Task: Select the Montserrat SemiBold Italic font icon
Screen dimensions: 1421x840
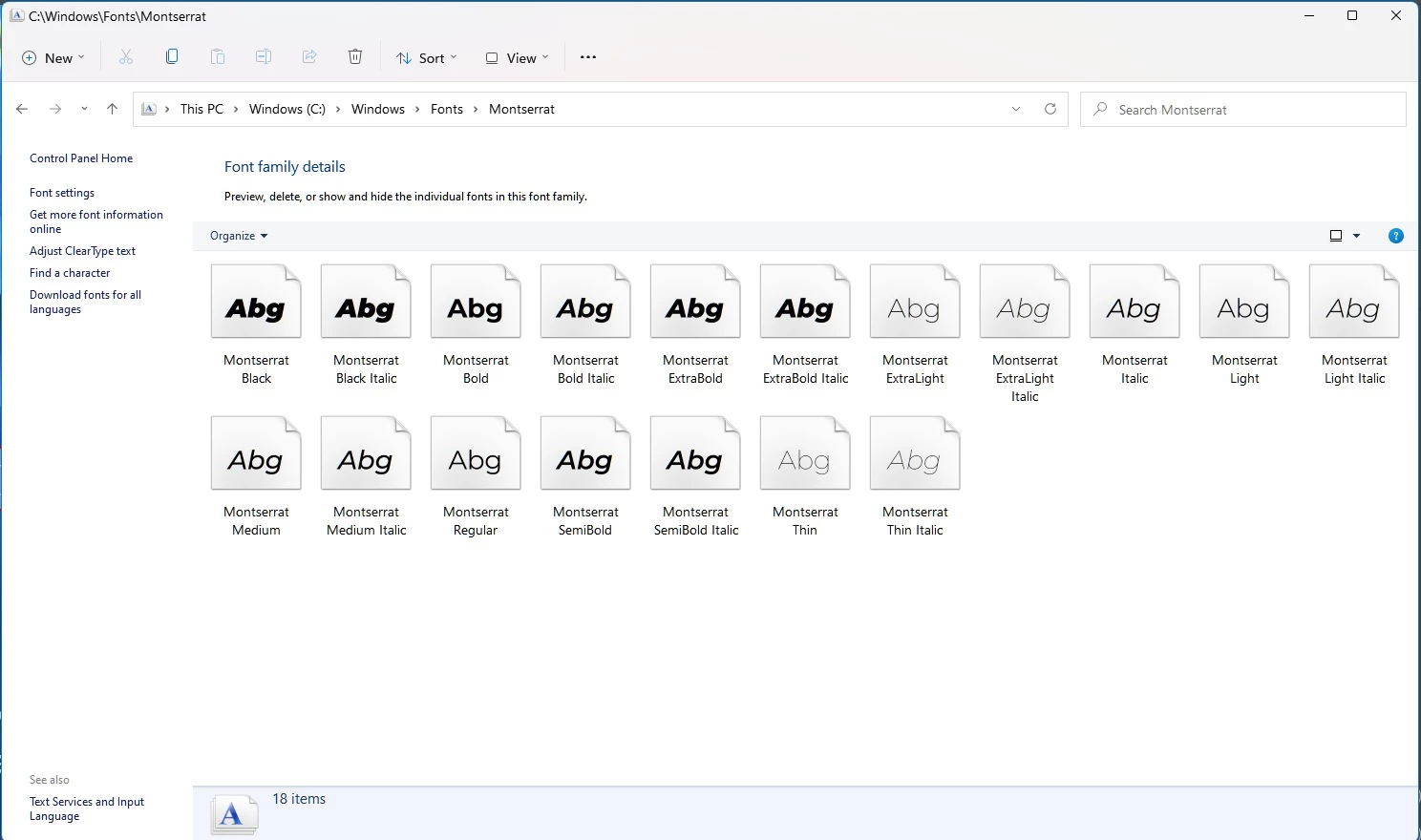Action: (695, 453)
